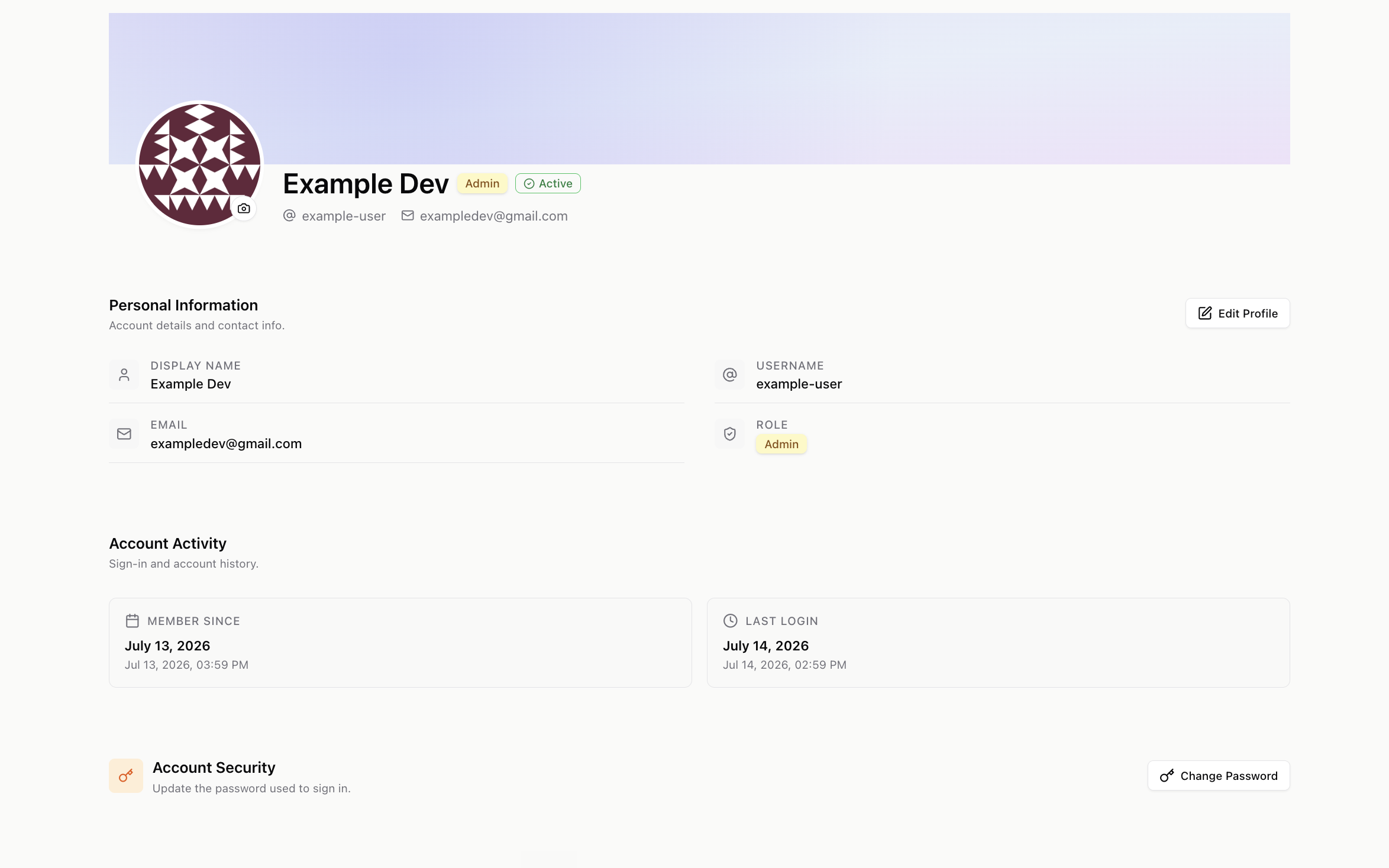Click the Admin badge under Role
The height and width of the screenshot is (868, 1389).
pos(781,444)
